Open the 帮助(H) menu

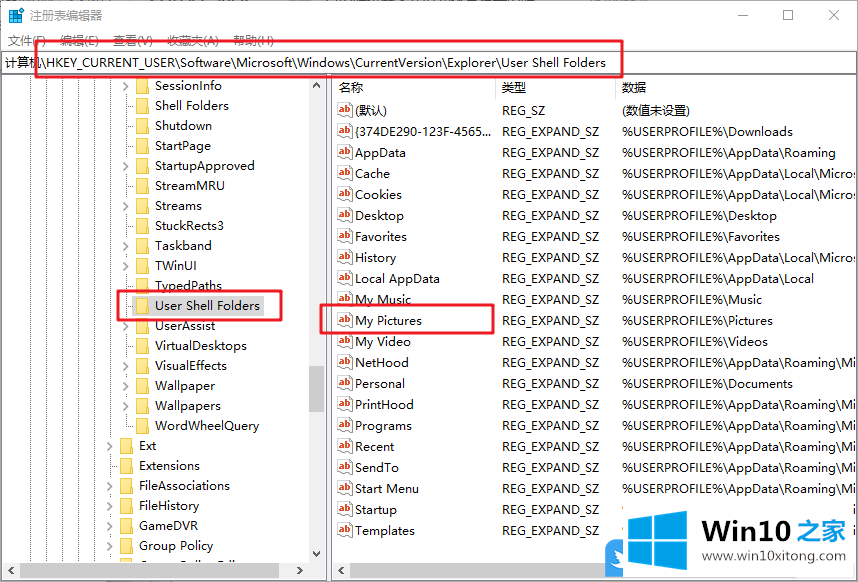pos(253,40)
